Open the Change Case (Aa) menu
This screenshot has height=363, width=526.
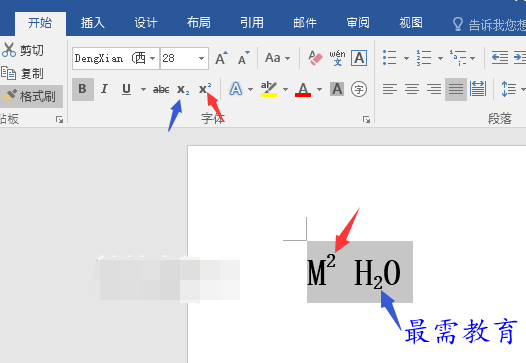click(x=277, y=58)
